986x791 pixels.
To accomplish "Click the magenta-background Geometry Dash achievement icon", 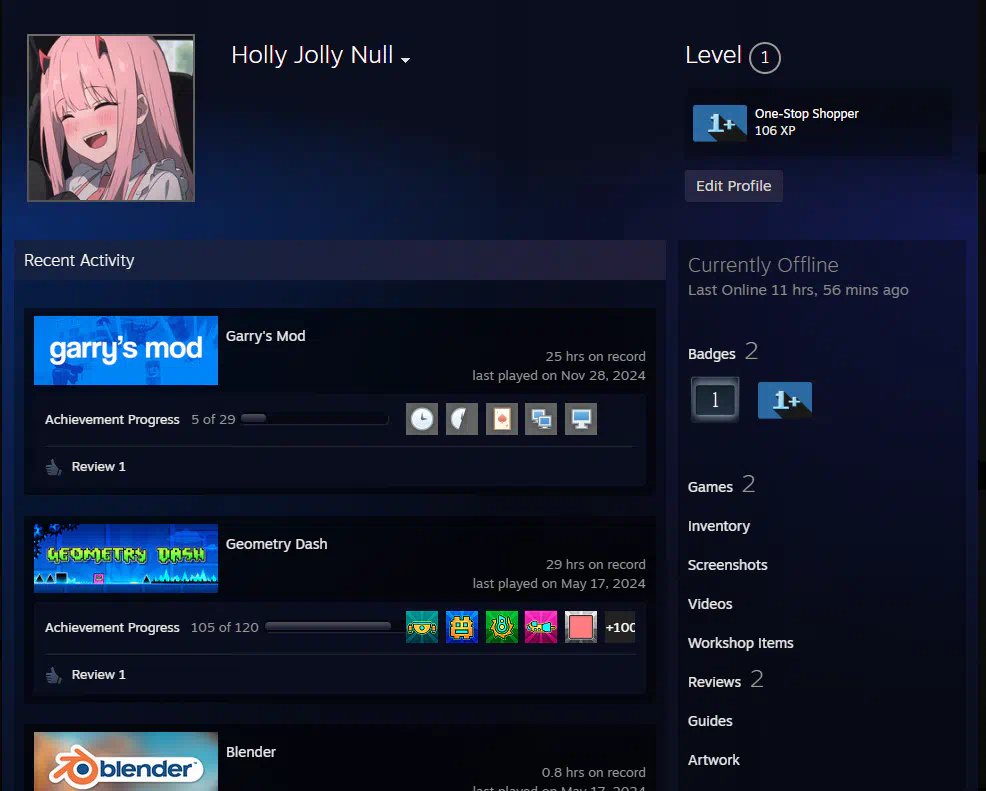I will (541, 627).
